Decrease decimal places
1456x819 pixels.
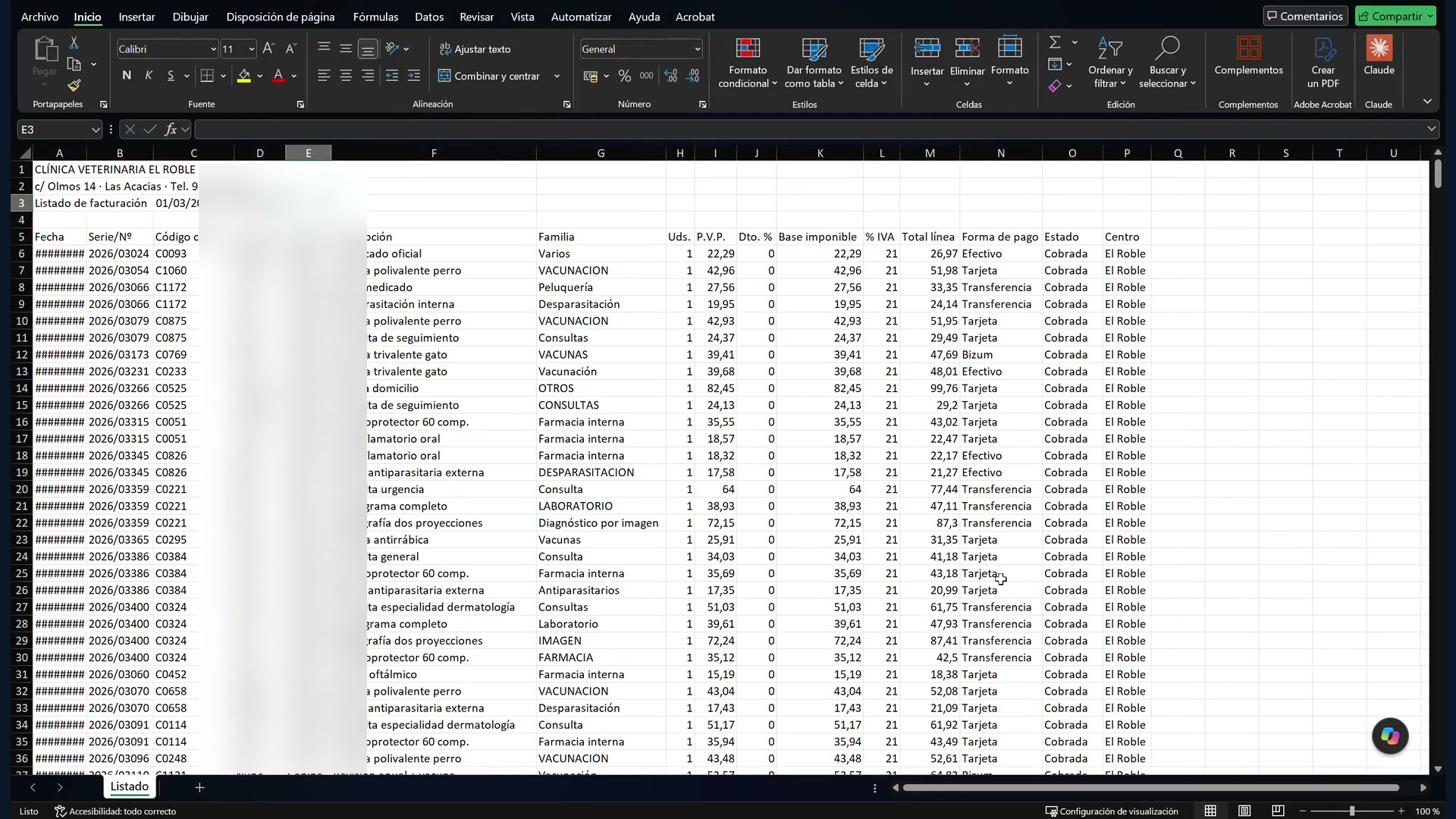click(x=693, y=76)
